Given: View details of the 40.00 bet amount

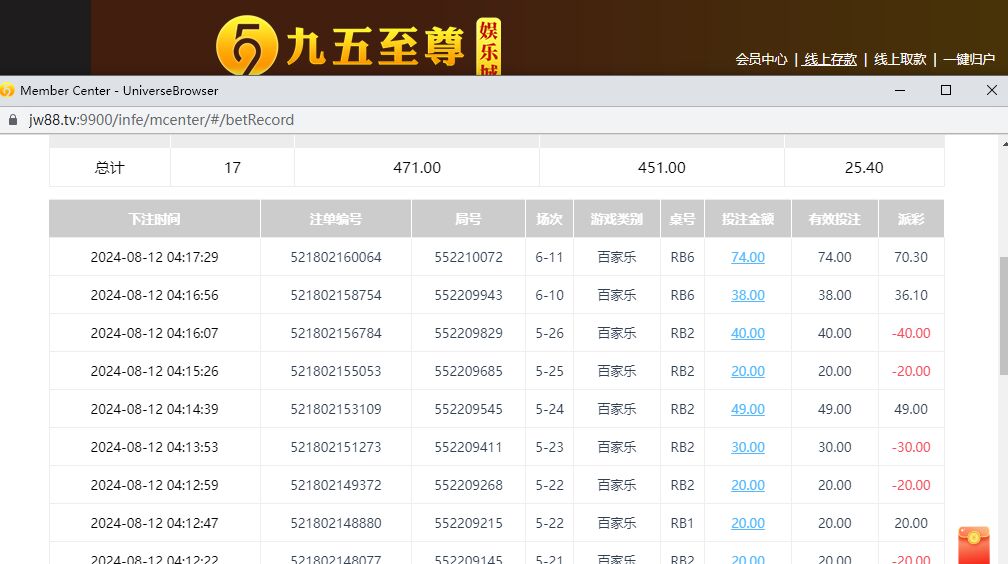Looking at the screenshot, I should pyautogui.click(x=748, y=333).
